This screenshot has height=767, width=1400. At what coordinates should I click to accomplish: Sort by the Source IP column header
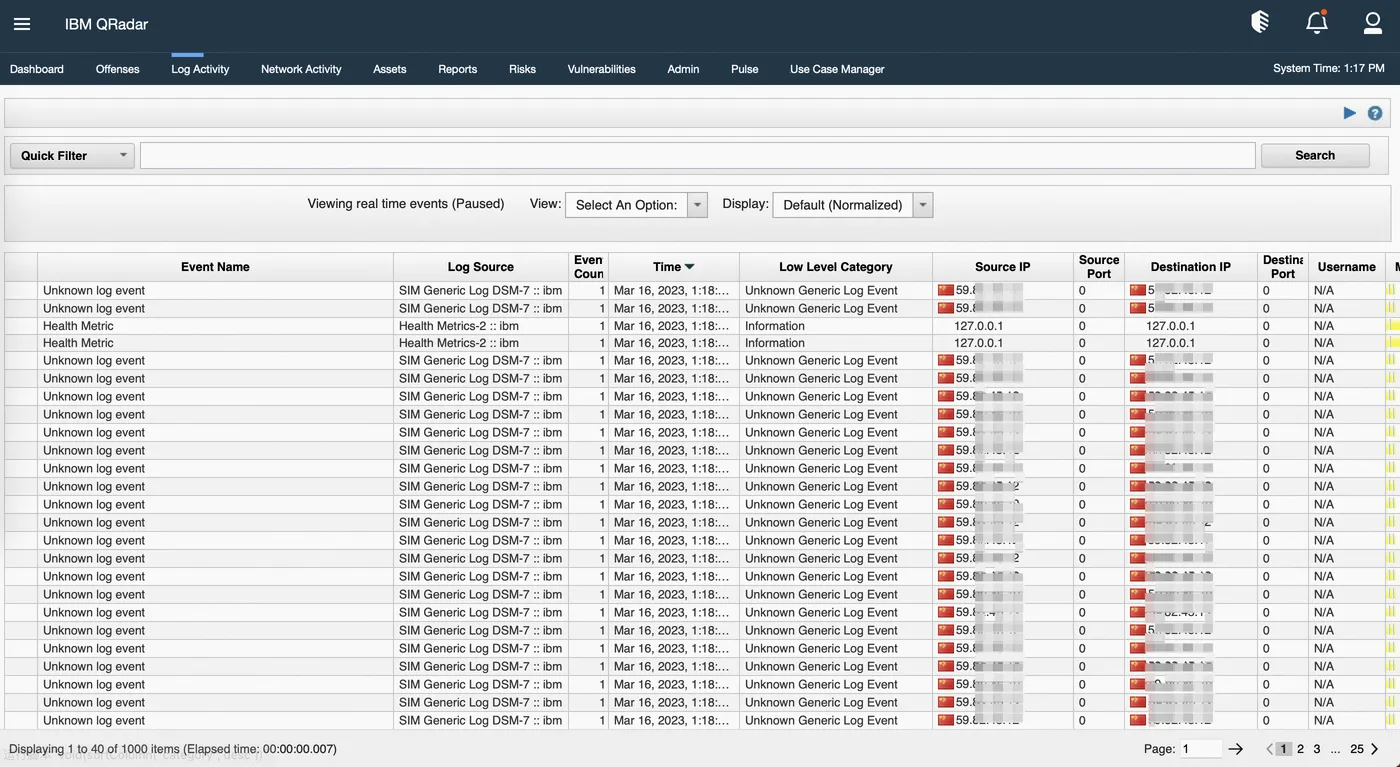click(1003, 267)
